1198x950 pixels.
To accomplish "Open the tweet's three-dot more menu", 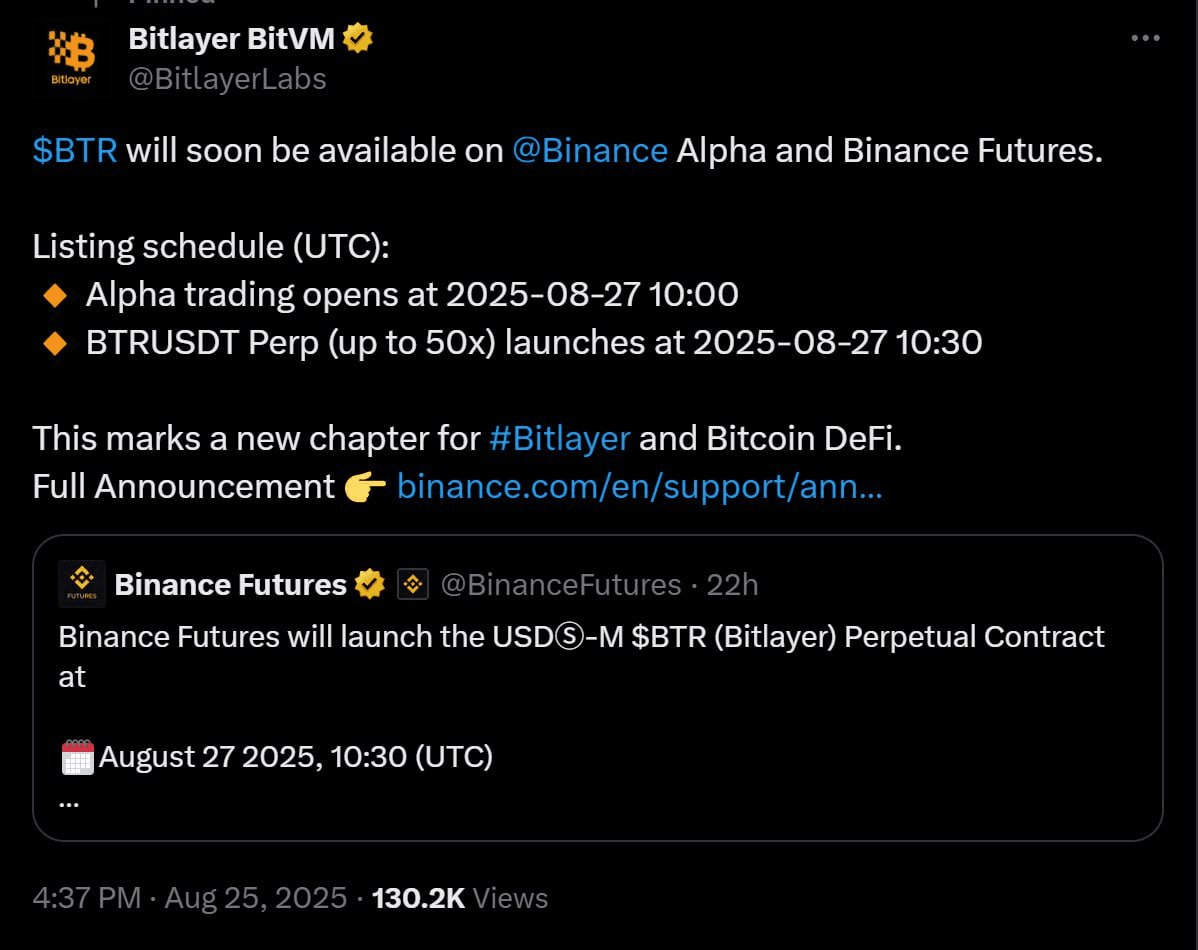I will coord(1145,38).
